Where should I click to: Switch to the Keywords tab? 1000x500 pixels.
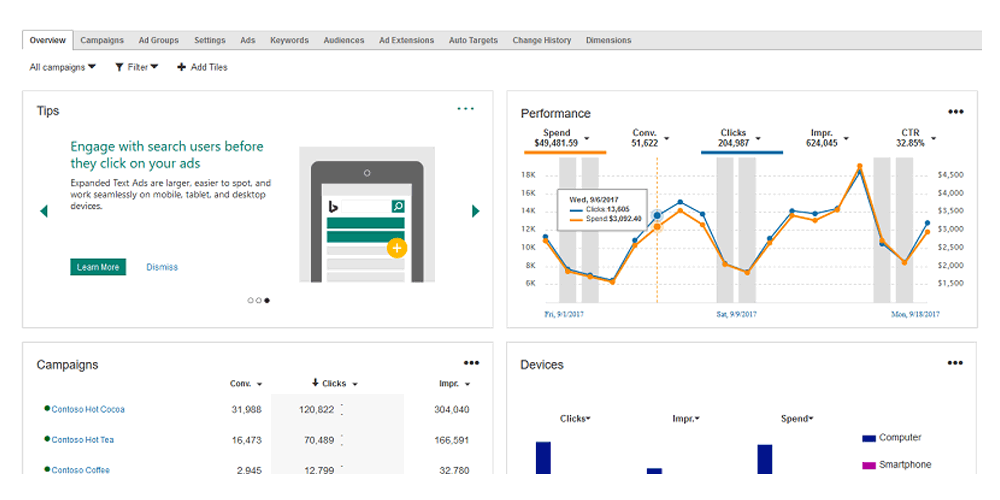[289, 40]
